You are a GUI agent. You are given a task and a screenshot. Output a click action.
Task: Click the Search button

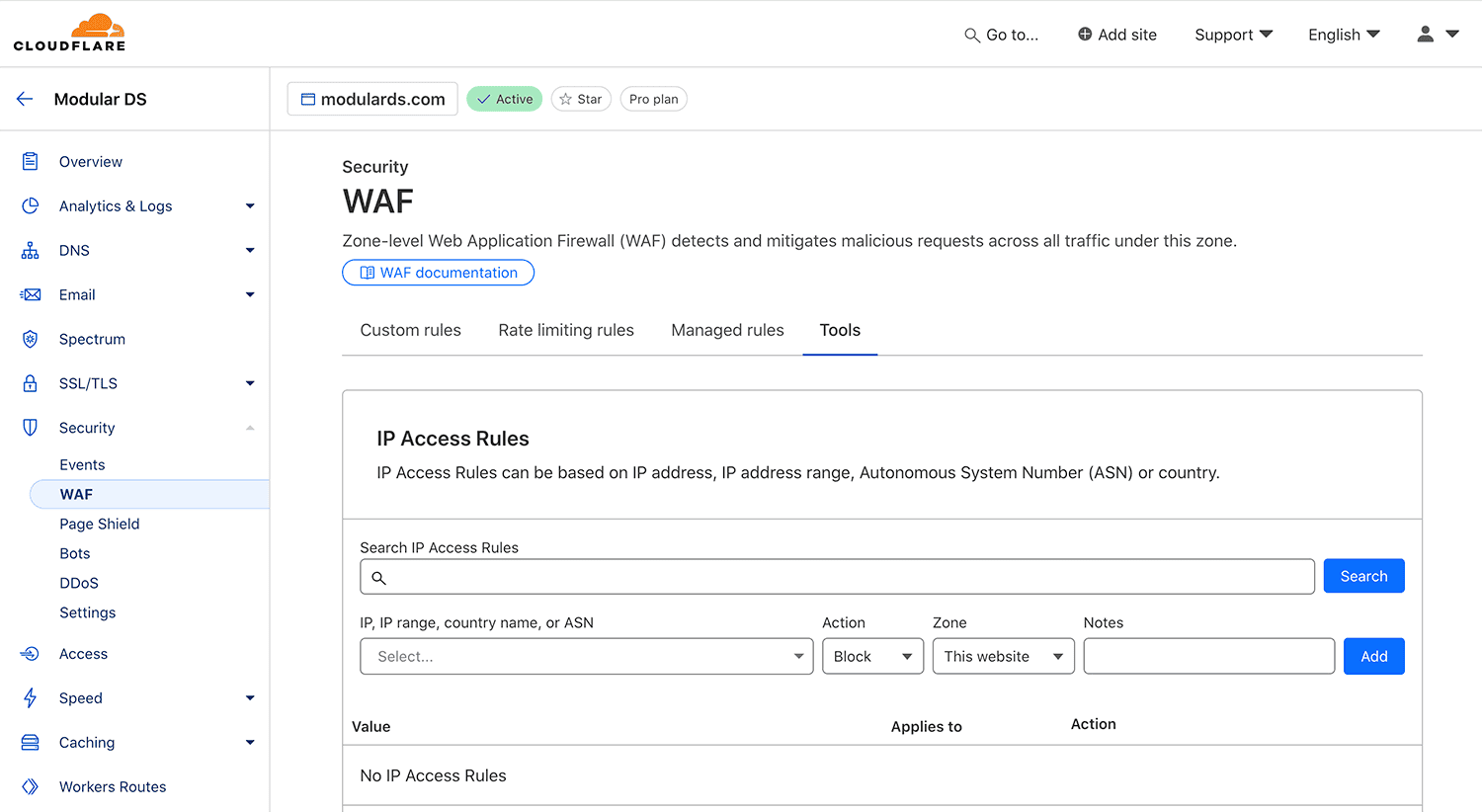(1363, 576)
